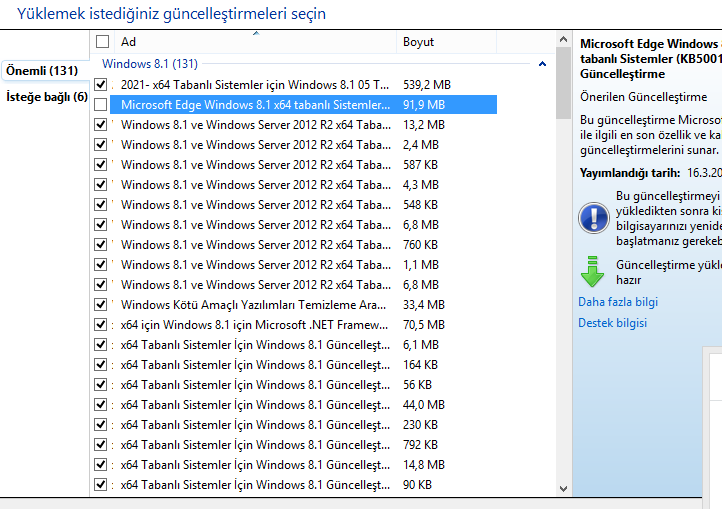The image size is (722, 509).
Task: Sort by the Boyut column header
Action: (446, 42)
